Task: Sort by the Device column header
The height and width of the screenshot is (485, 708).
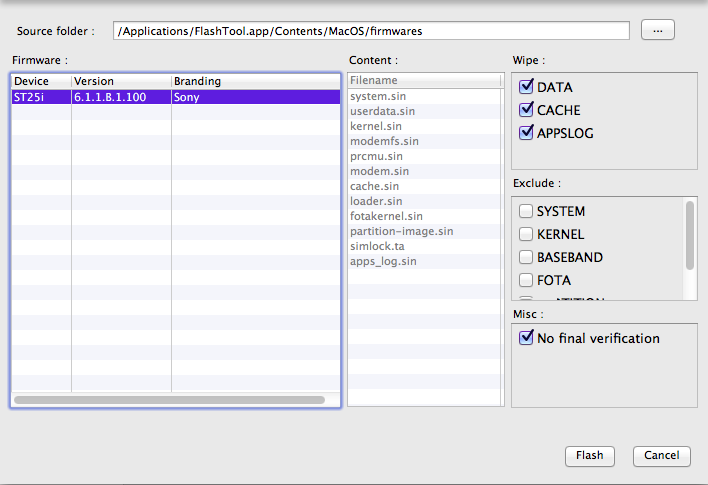Action: [x=41, y=81]
